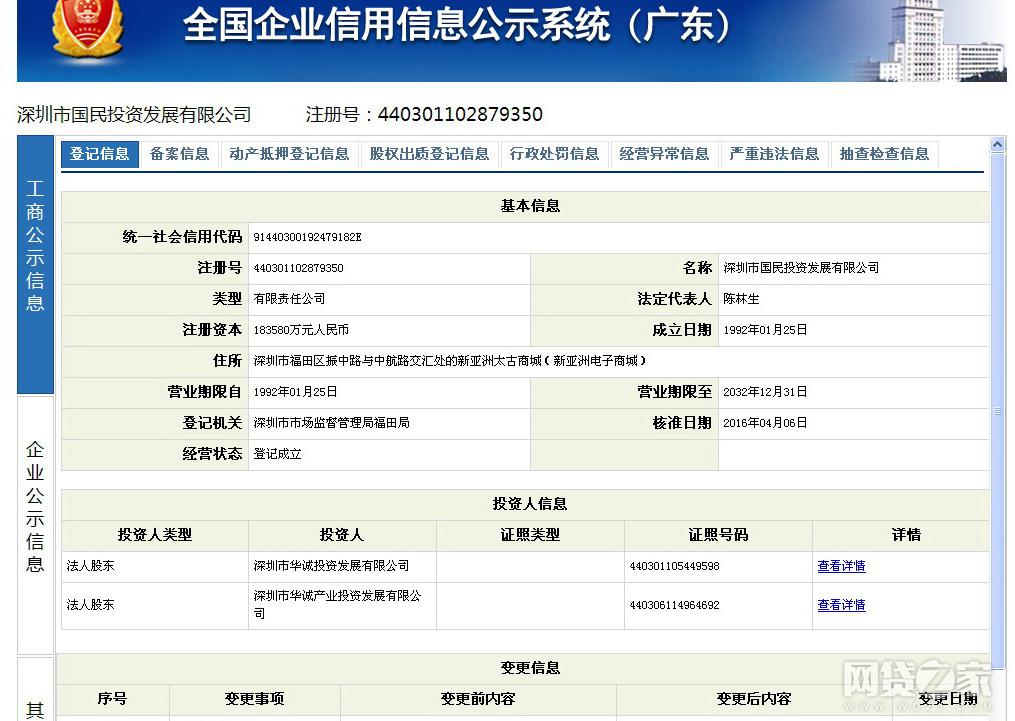This screenshot has width=1015, height=721.
Task: Click the company type 有限责任公司
Action: pyautogui.click(x=289, y=299)
